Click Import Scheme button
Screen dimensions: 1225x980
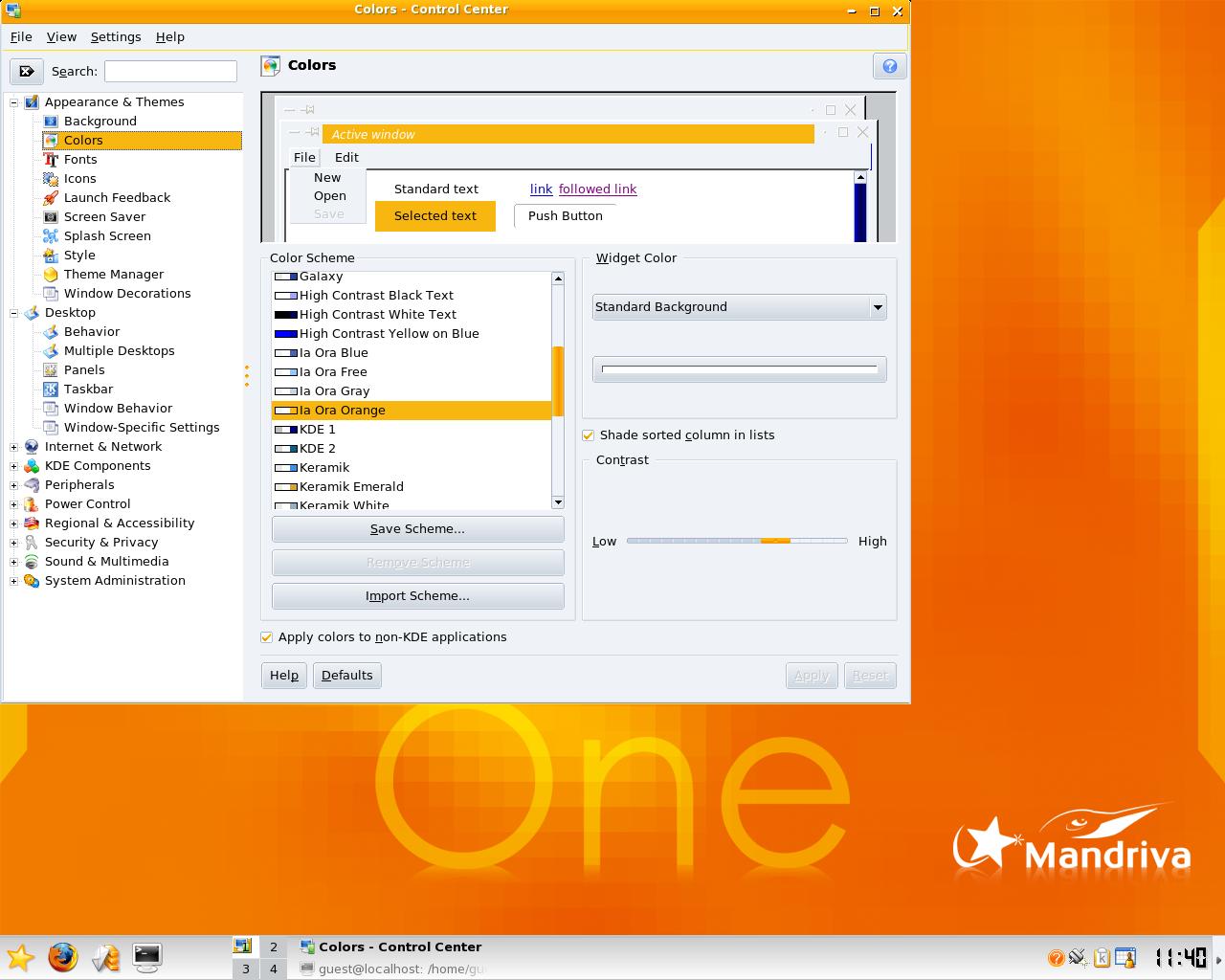417,596
